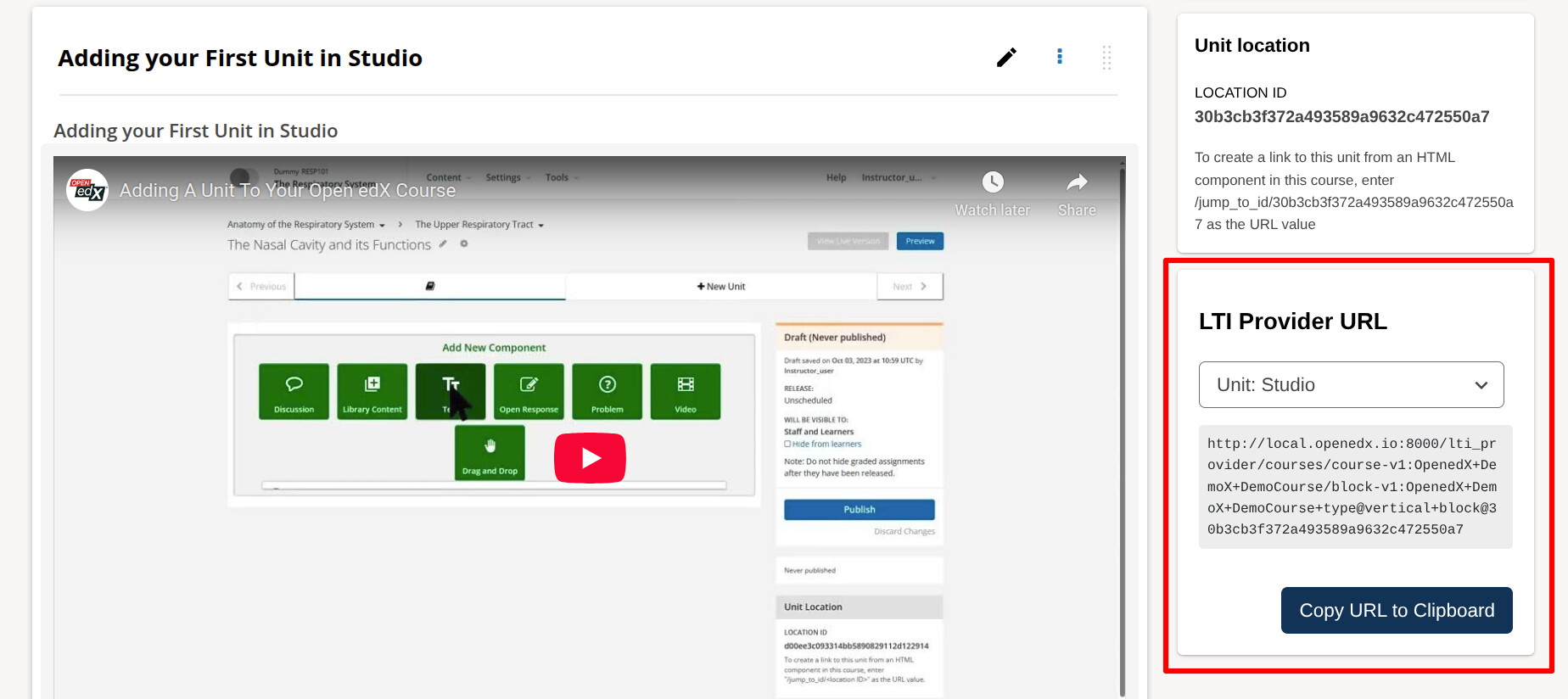Viewport: 1568px width, 699px height.
Task: Click the bold 'Adding your First Unit in Studio' title
Action: 240,58
